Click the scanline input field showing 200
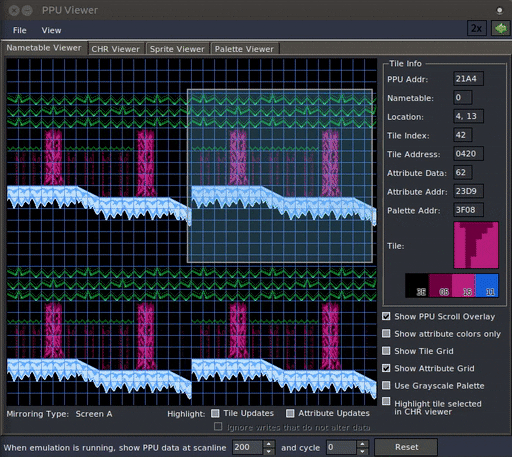 coord(248,447)
